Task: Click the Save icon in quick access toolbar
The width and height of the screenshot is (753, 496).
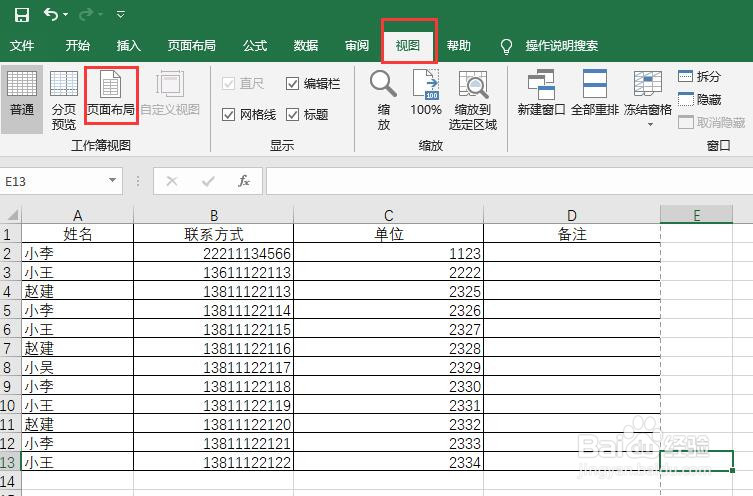Action: click(x=22, y=15)
